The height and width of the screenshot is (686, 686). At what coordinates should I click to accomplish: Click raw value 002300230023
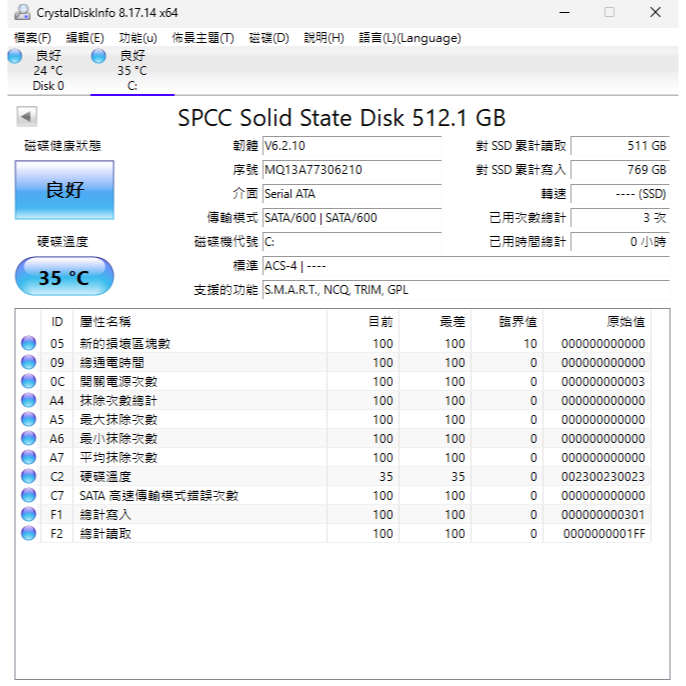pos(603,477)
